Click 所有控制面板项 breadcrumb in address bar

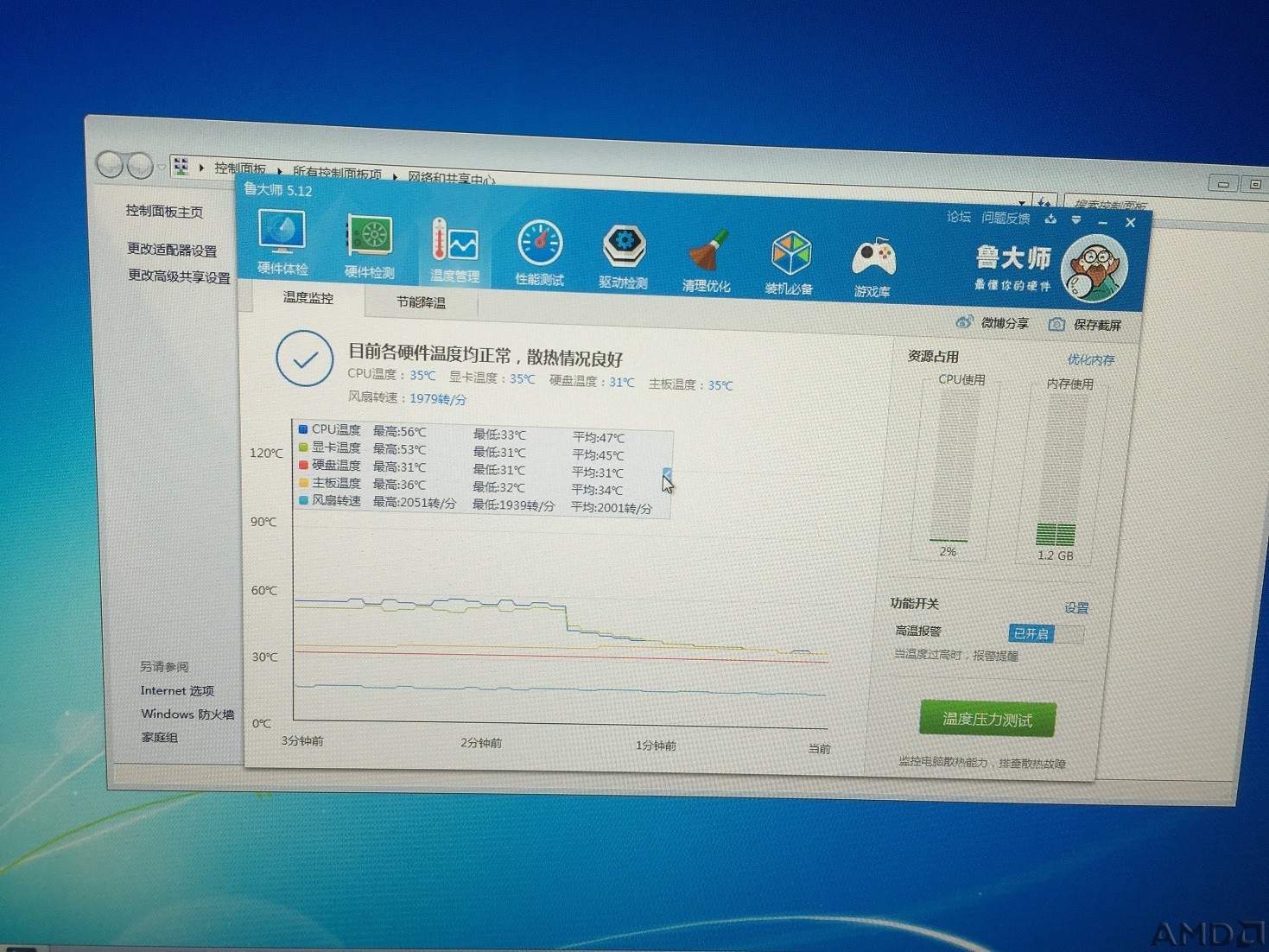(337, 173)
